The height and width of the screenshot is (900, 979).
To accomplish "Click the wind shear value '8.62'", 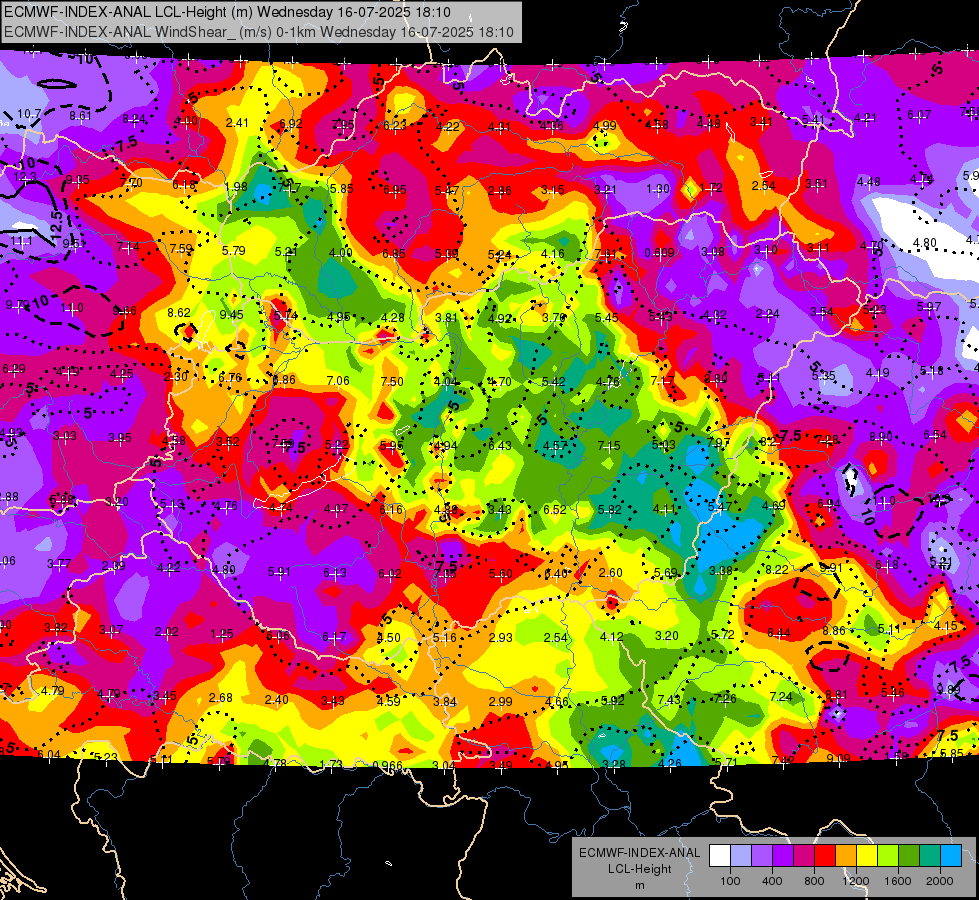I will 179,313.
